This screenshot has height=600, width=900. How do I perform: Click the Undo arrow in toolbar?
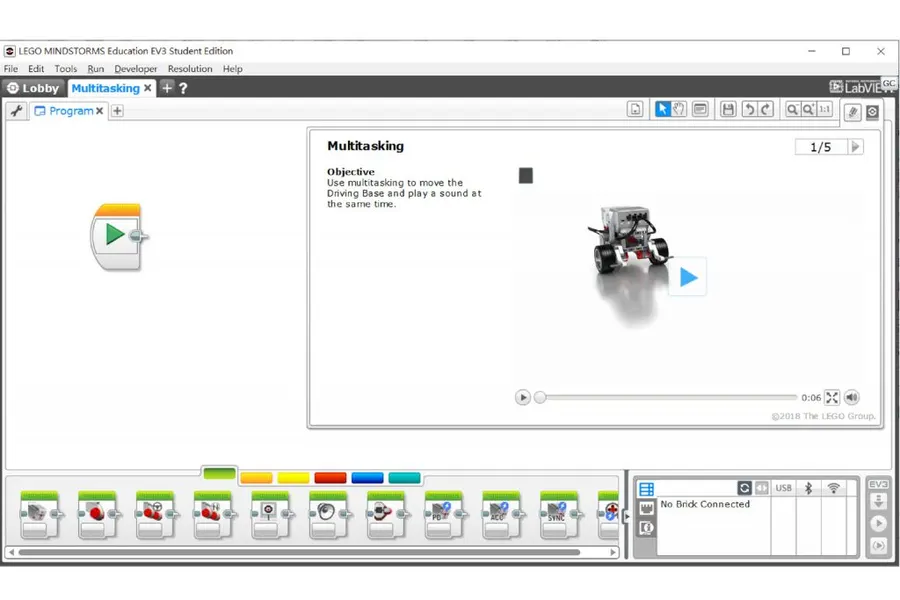749,109
